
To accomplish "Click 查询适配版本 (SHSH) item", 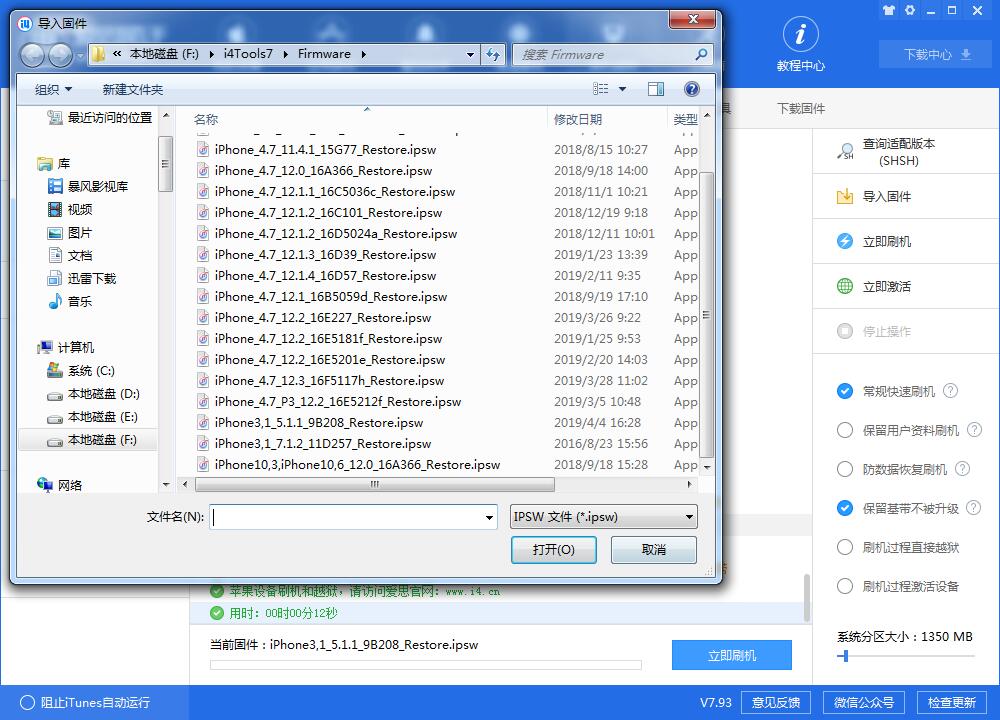I will pyautogui.click(x=899, y=152).
